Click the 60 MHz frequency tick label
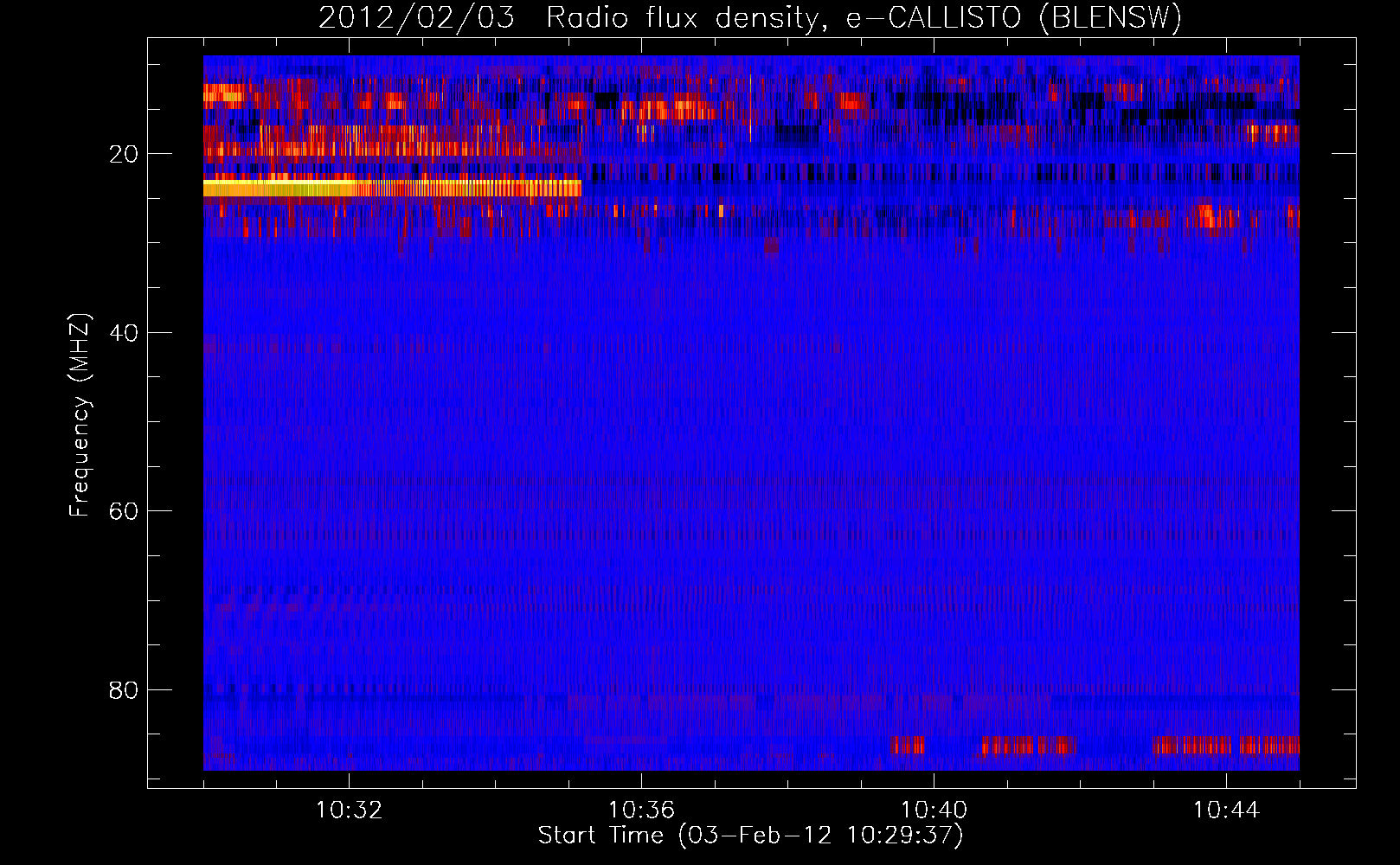This screenshot has width=1400, height=865. 125,511
